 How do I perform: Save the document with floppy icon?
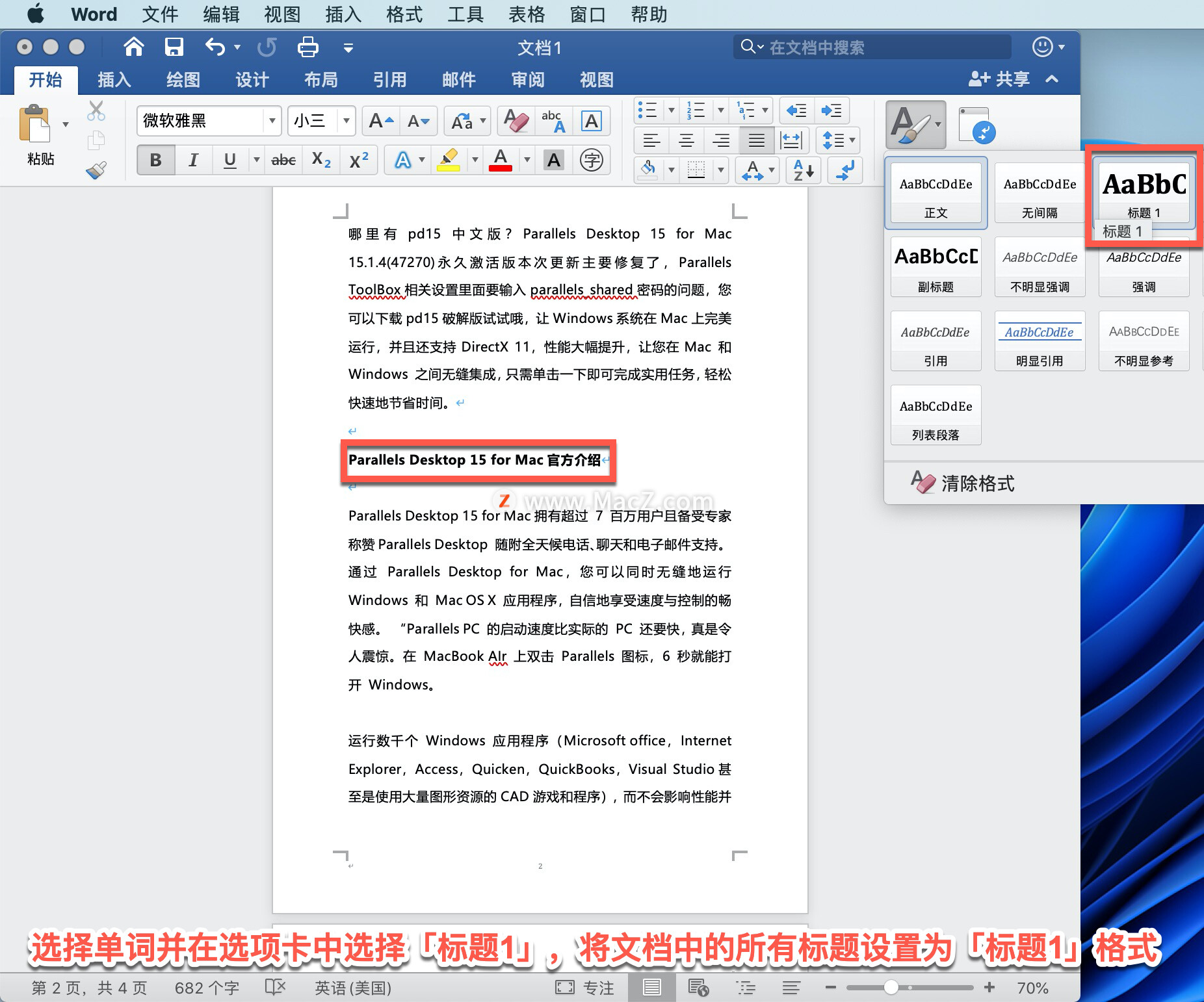(x=174, y=47)
